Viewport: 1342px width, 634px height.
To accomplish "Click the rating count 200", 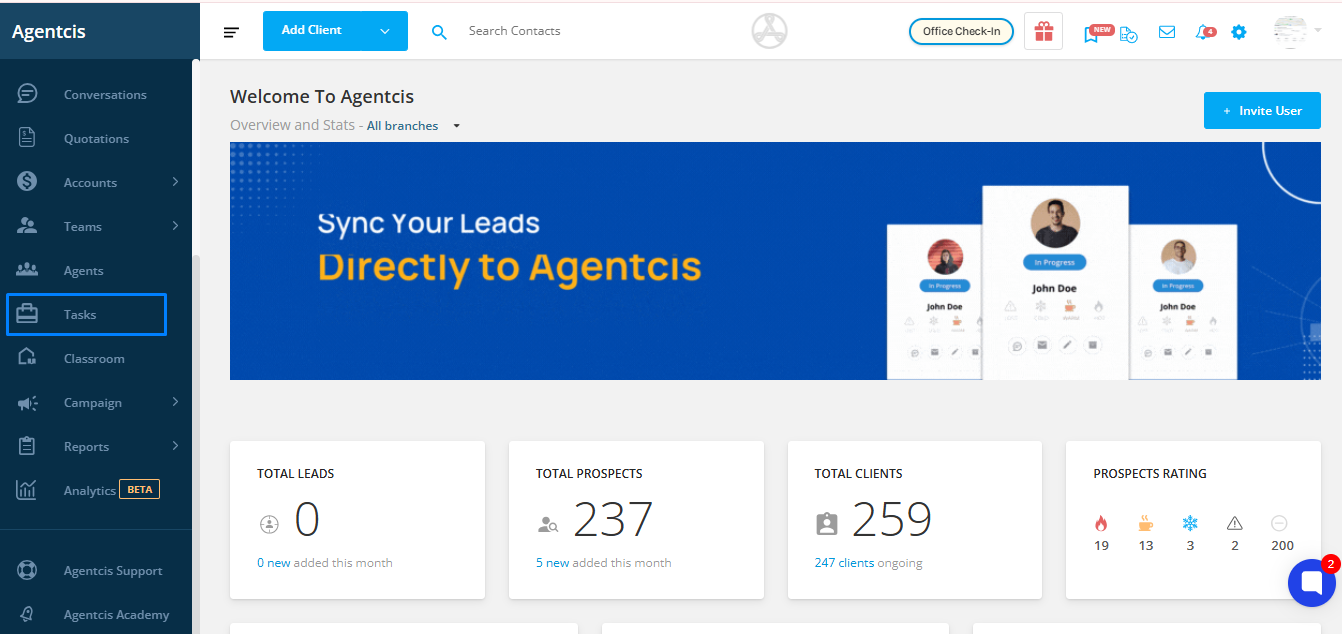I will [x=1282, y=546].
